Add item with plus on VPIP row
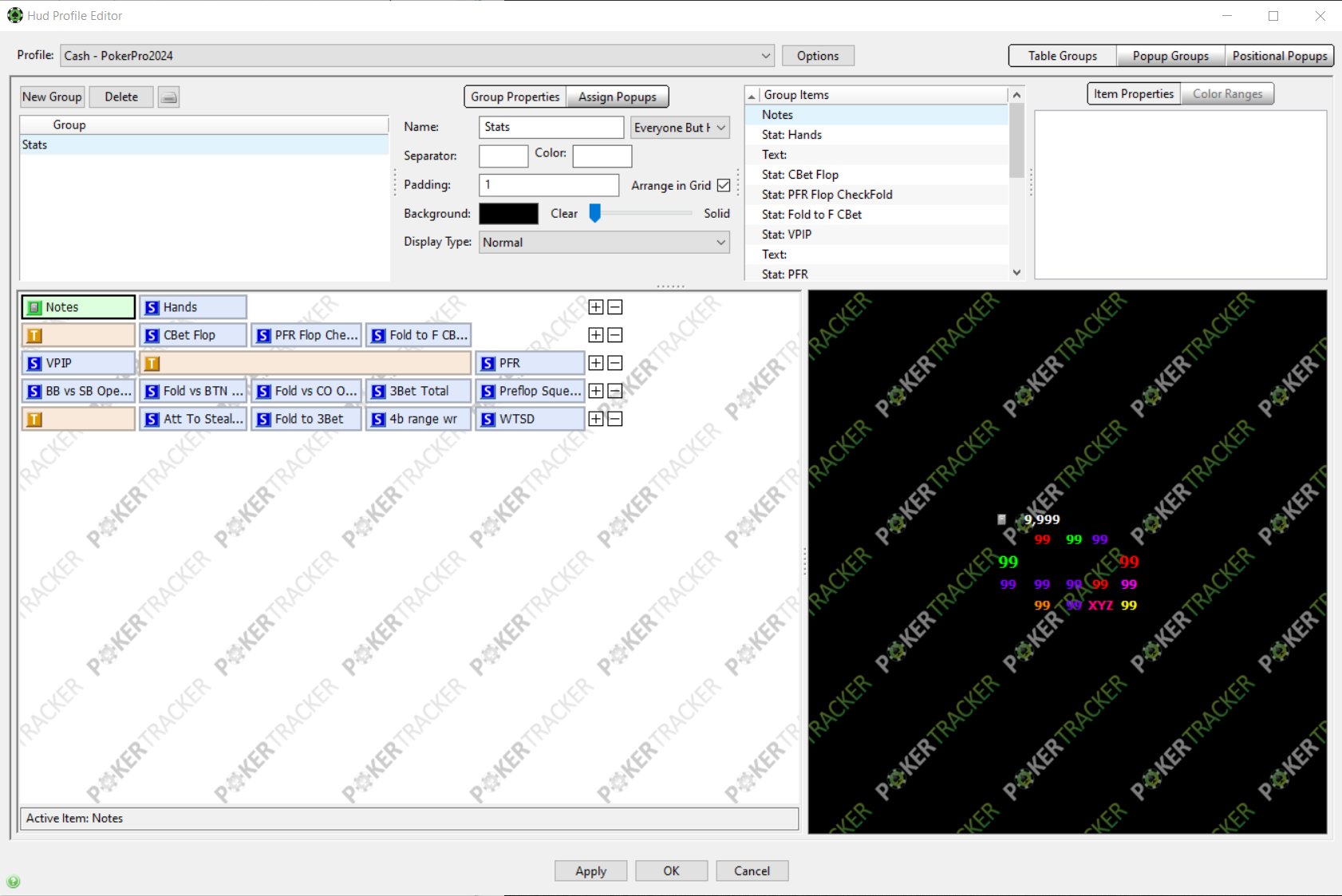The height and width of the screenshot is (896, 1342). point(596,363)
